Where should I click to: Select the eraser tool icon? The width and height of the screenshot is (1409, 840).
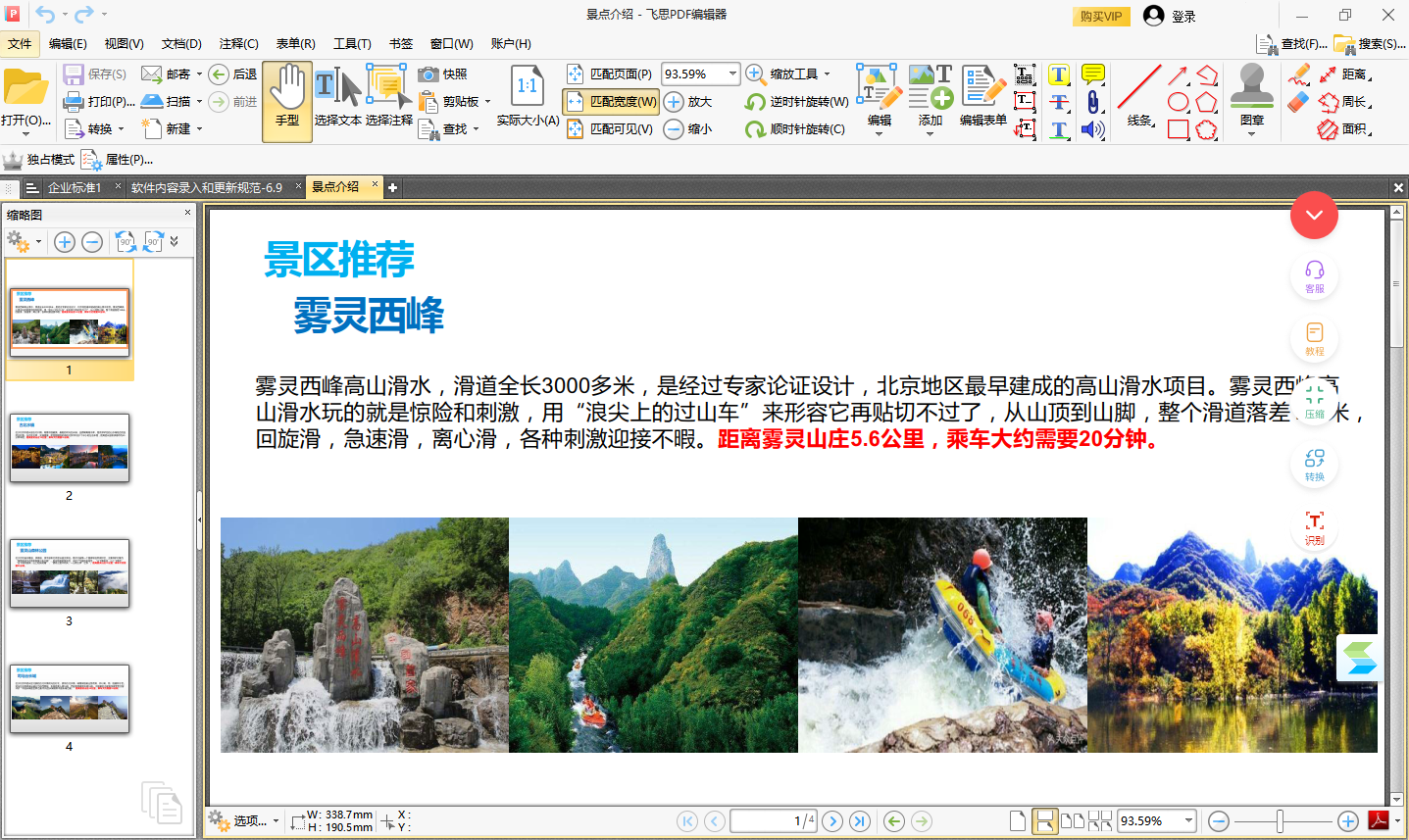[1299, 102]
